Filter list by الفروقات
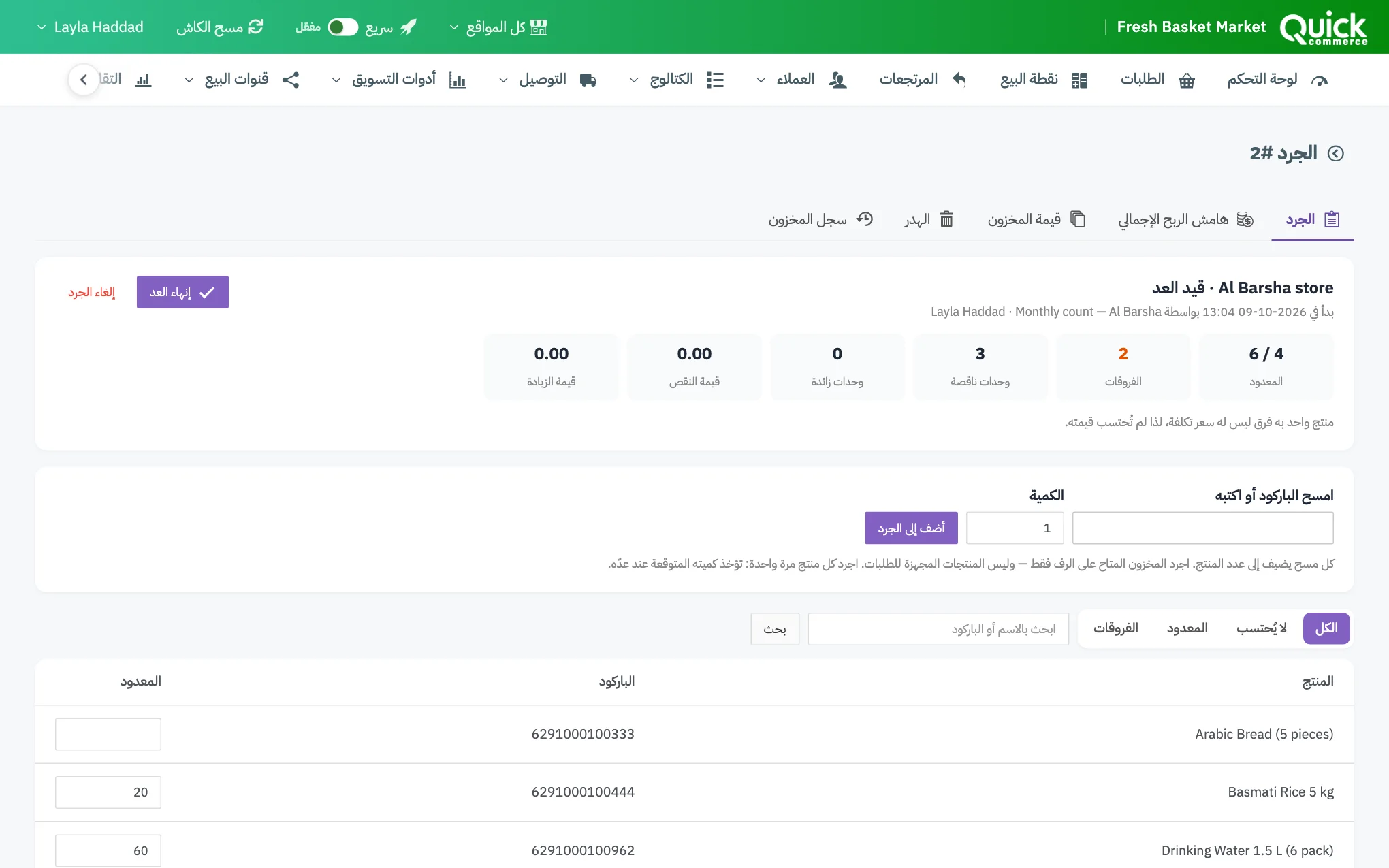Screen dimensions: 1389x868 point(1115,628)
